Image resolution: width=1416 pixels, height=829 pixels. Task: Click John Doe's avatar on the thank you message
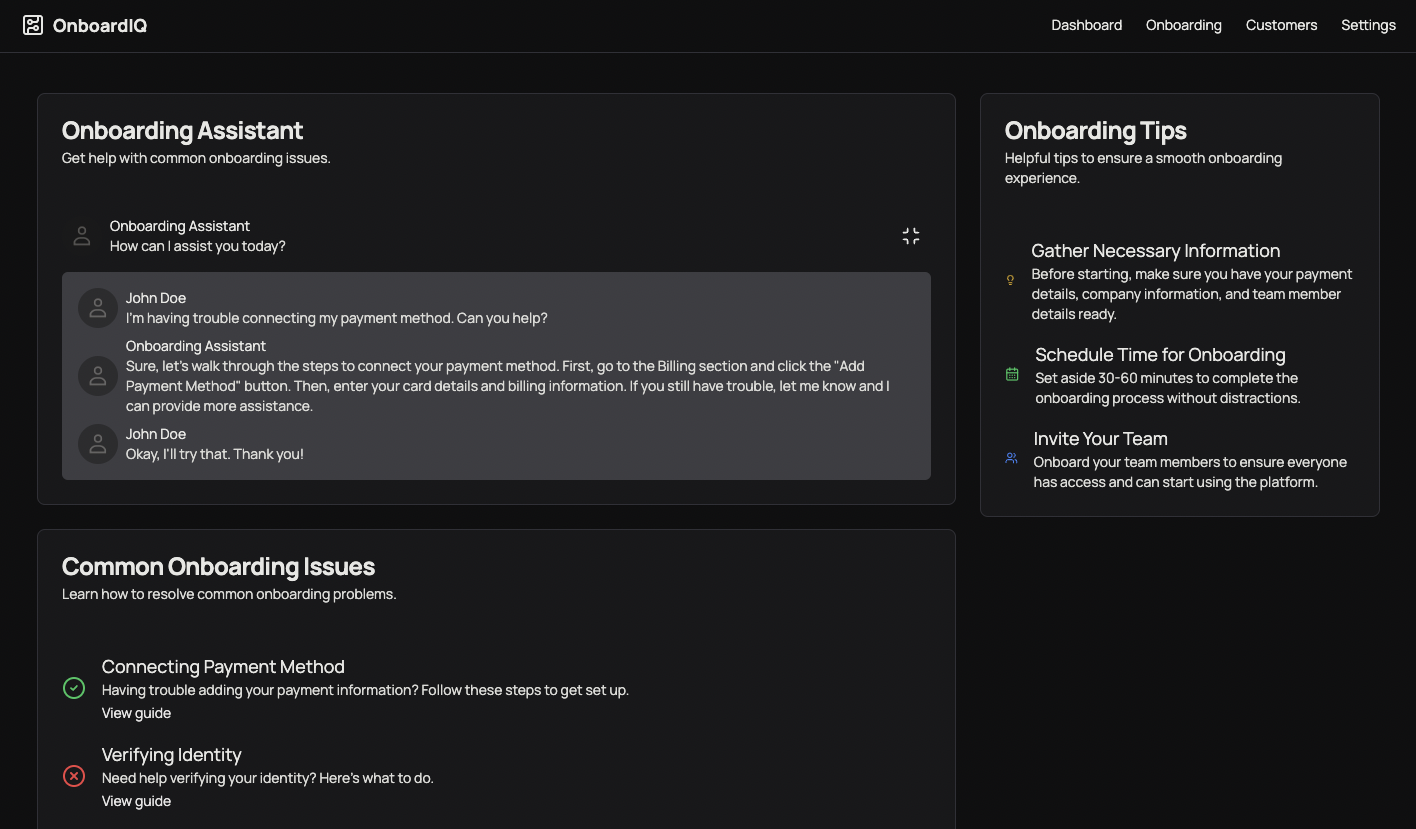pyautogui.click(x=98, y=444)
